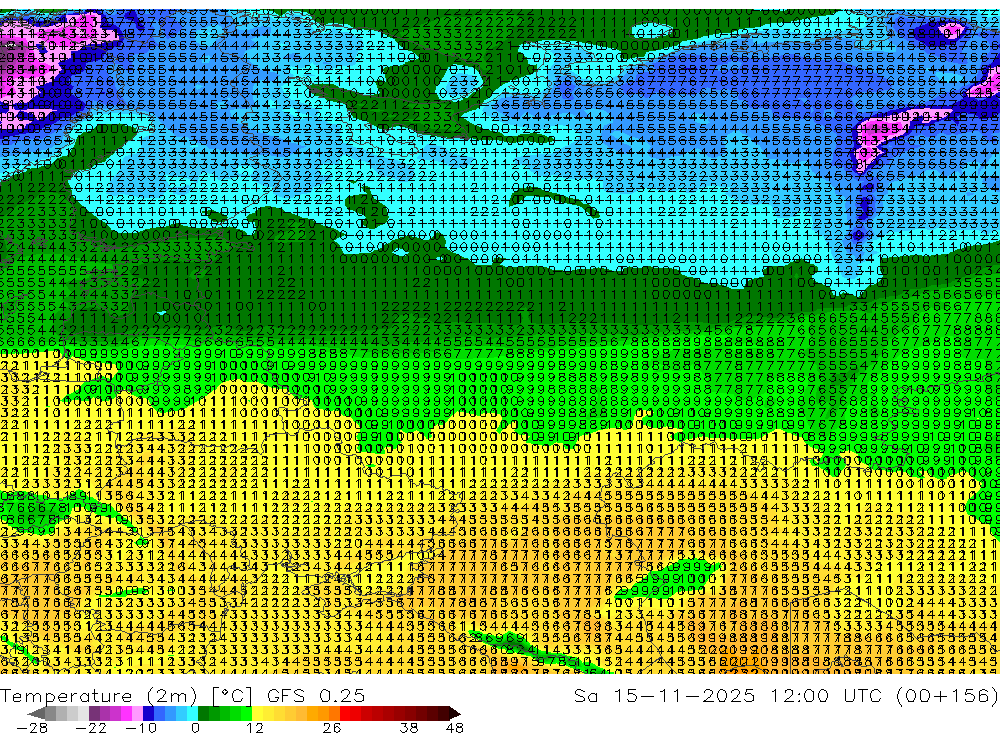Click the '-22' legend value
The image size is (1000, 733).
click(91, 728)
